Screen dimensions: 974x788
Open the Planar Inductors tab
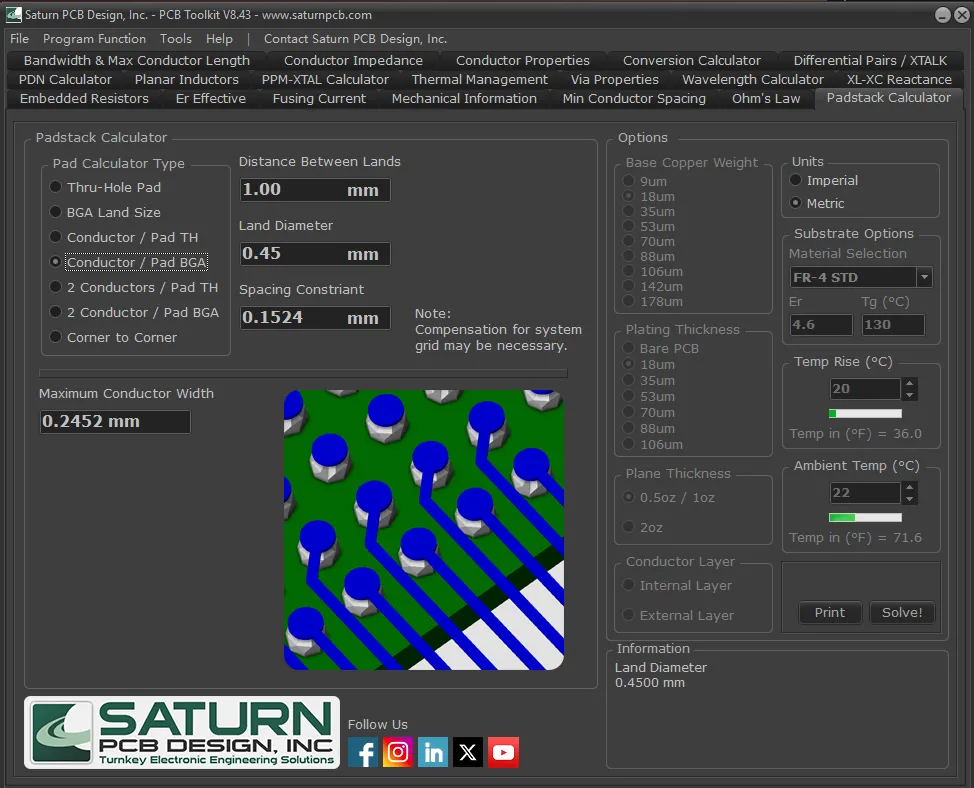[x=186, y=79]
